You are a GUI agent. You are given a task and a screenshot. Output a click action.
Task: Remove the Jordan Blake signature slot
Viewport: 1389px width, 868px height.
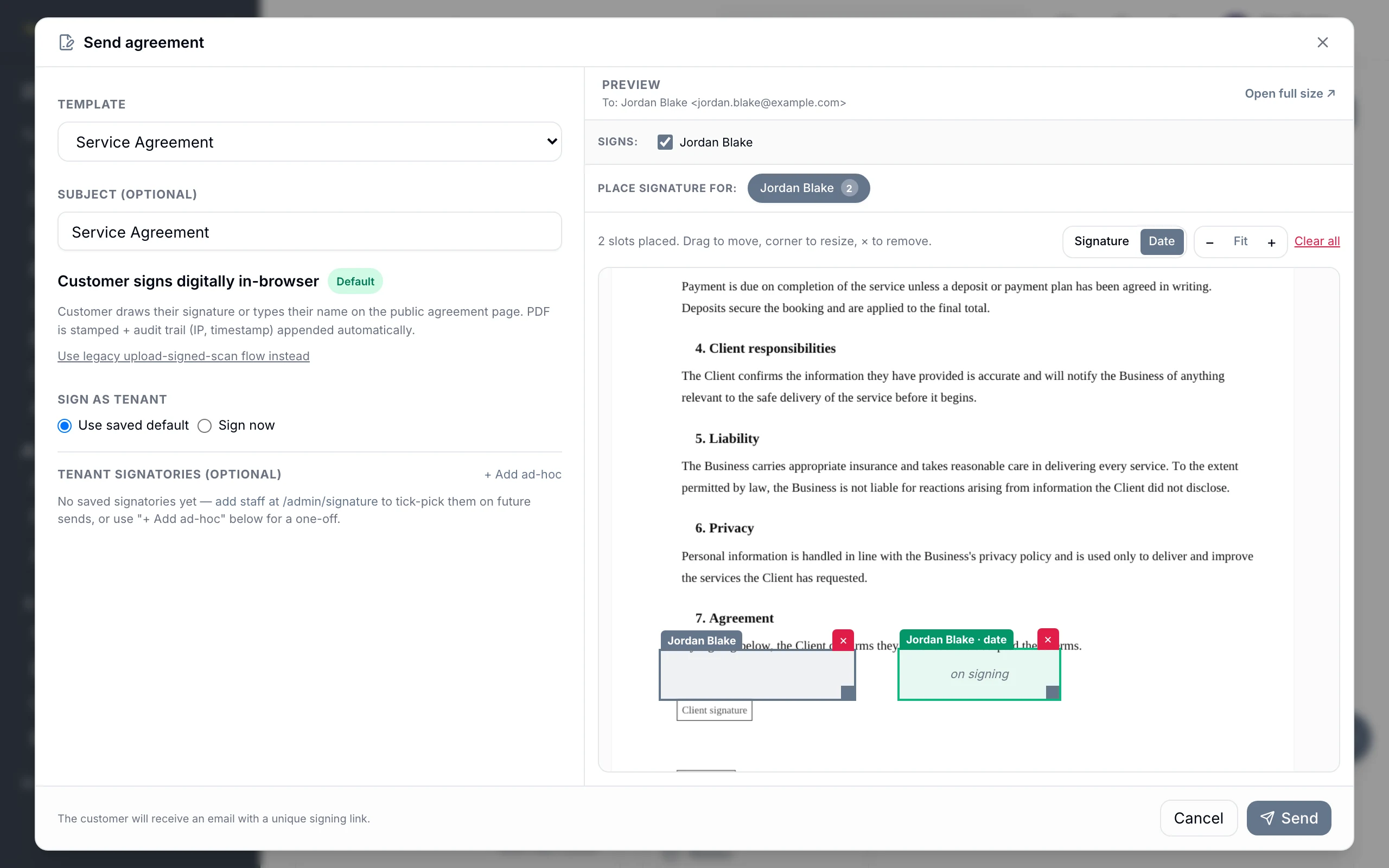tap(843, 641)
